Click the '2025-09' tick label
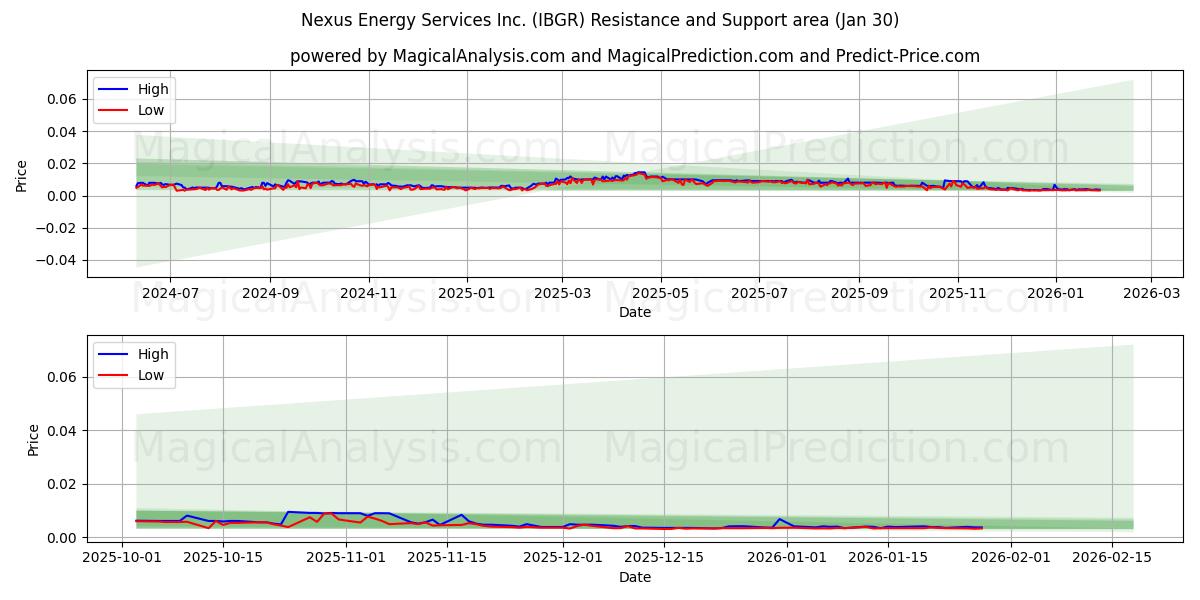Viewport: 1200px width, 600px height. [x=859, y=294]
